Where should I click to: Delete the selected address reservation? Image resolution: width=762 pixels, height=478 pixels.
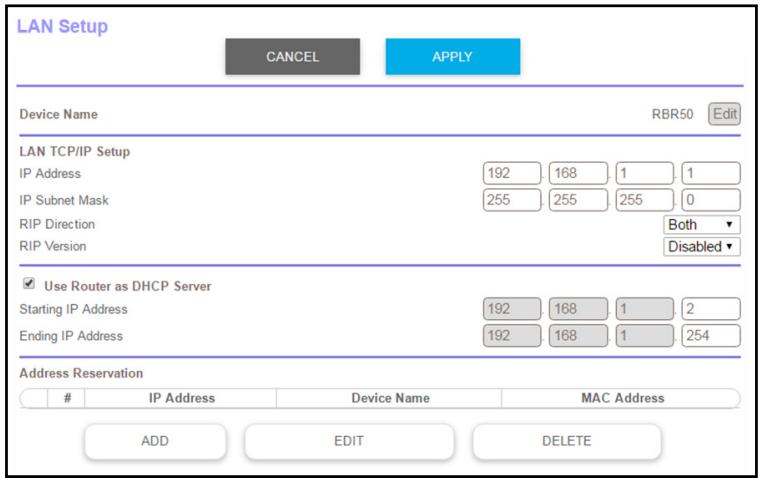[567, 441]
